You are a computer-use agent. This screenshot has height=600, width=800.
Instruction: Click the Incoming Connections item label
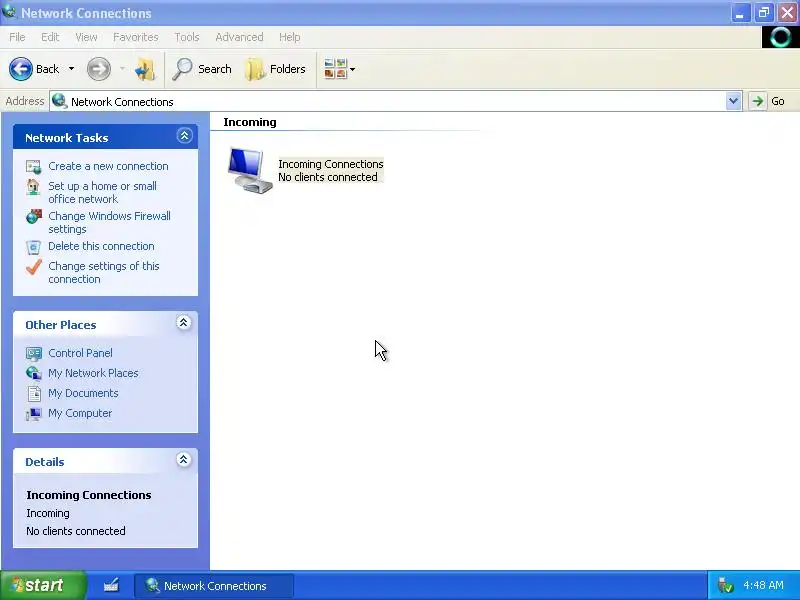(x=330, y=170)
